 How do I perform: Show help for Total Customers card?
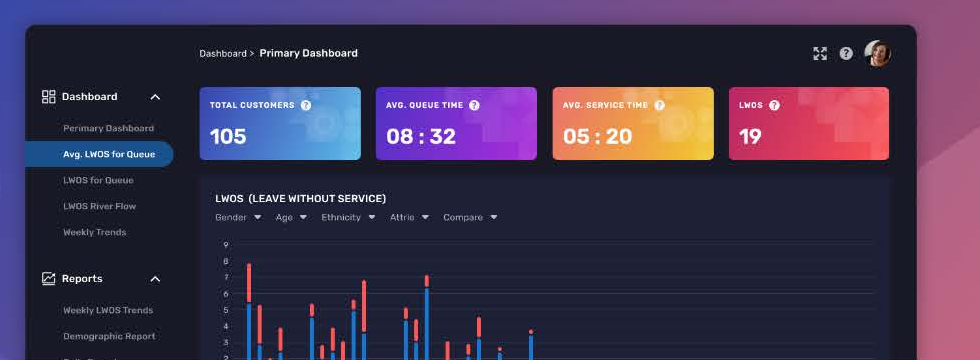306,105
